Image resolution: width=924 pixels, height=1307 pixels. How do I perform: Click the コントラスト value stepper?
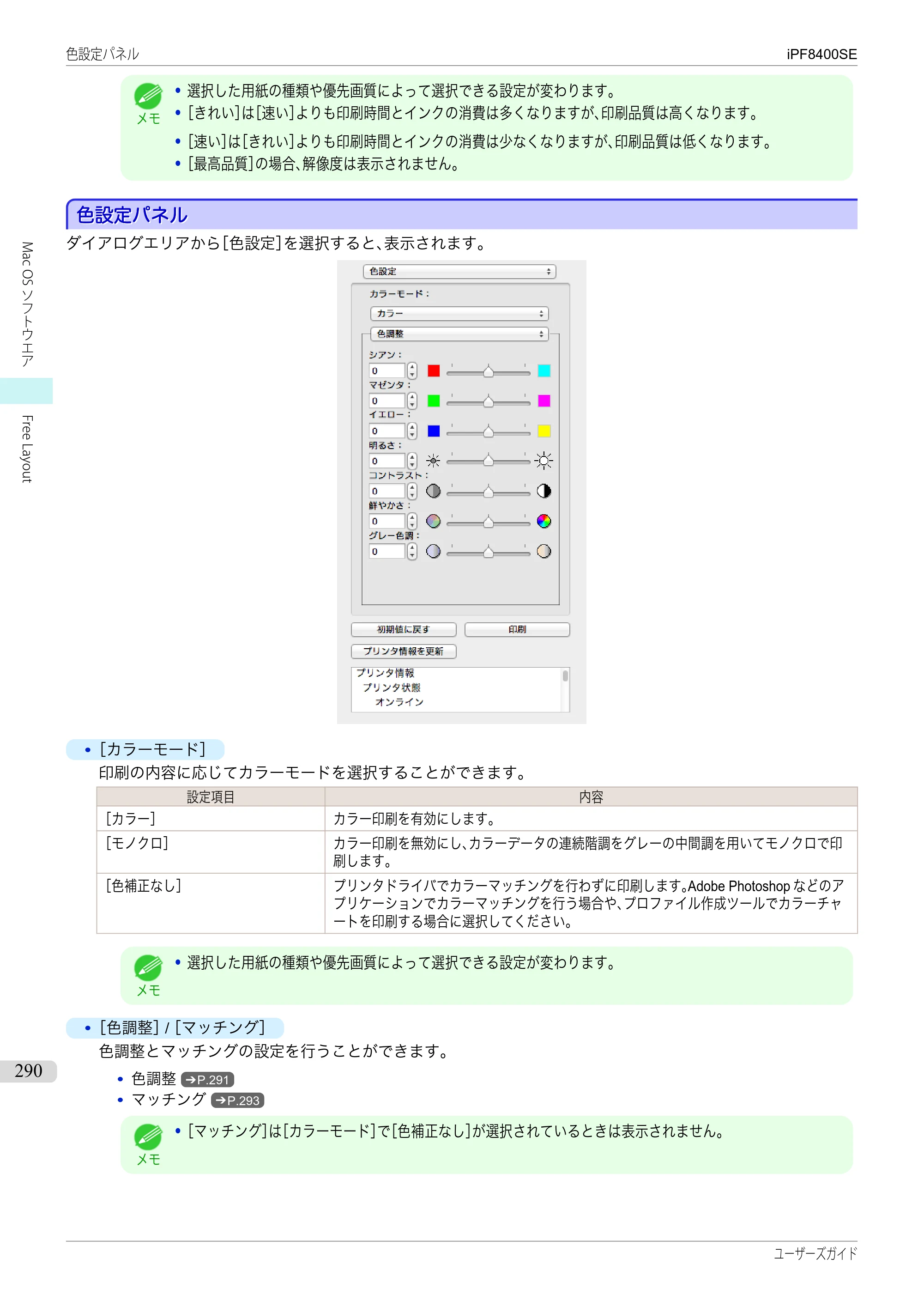point(412,491)
